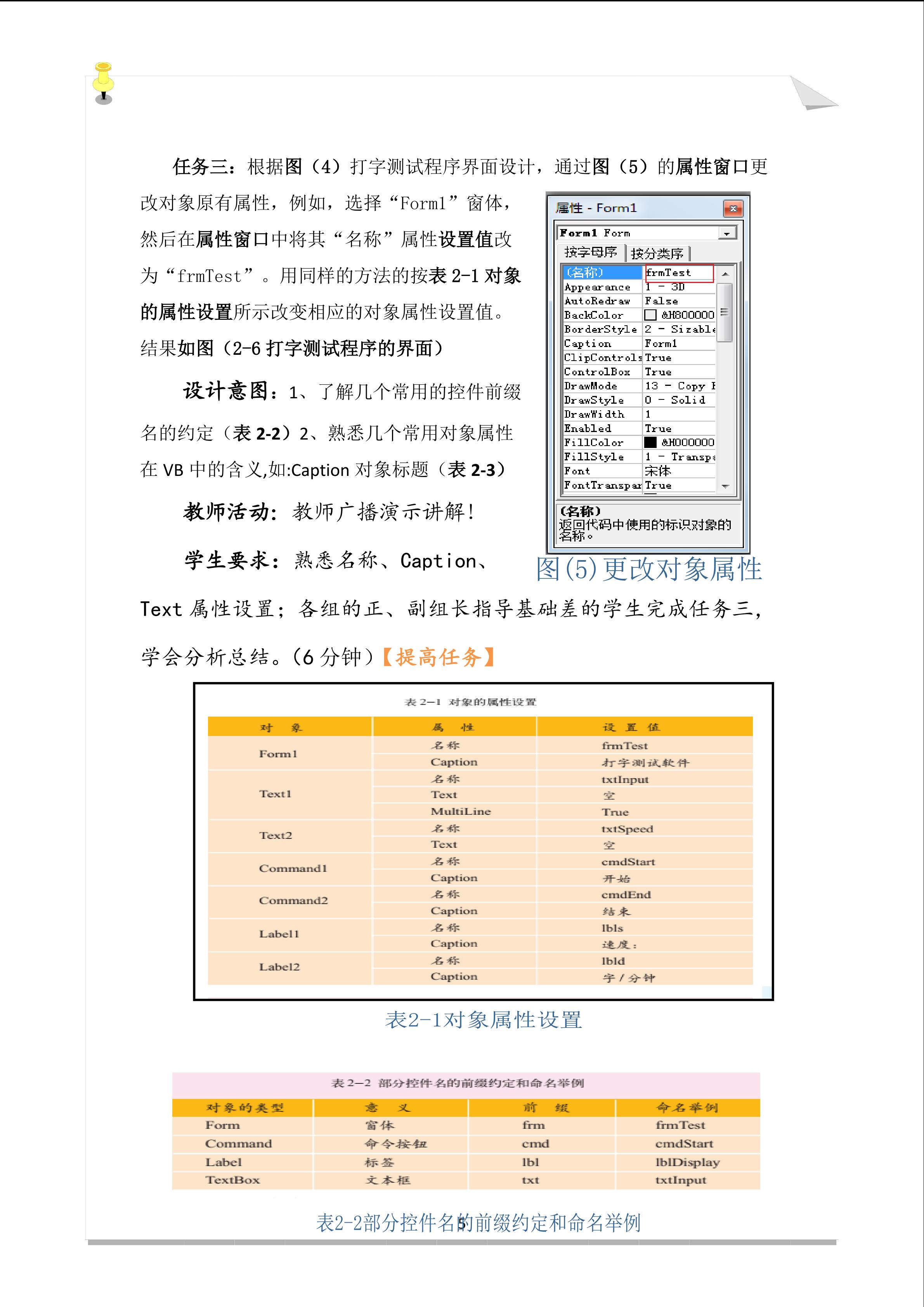This screenshot has height=1307, width=924.
Task: Open the Form1 Form object dropdown
Action: [x=726, y=233]
